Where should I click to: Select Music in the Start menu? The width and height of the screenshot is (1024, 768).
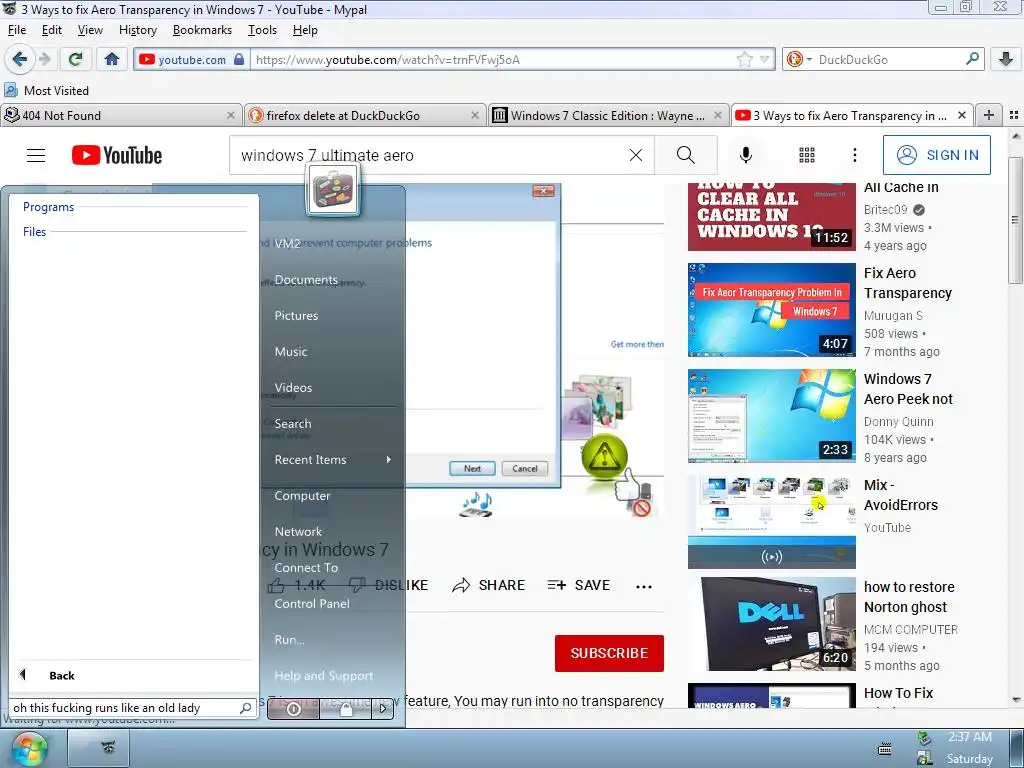[x=291, y=351]
